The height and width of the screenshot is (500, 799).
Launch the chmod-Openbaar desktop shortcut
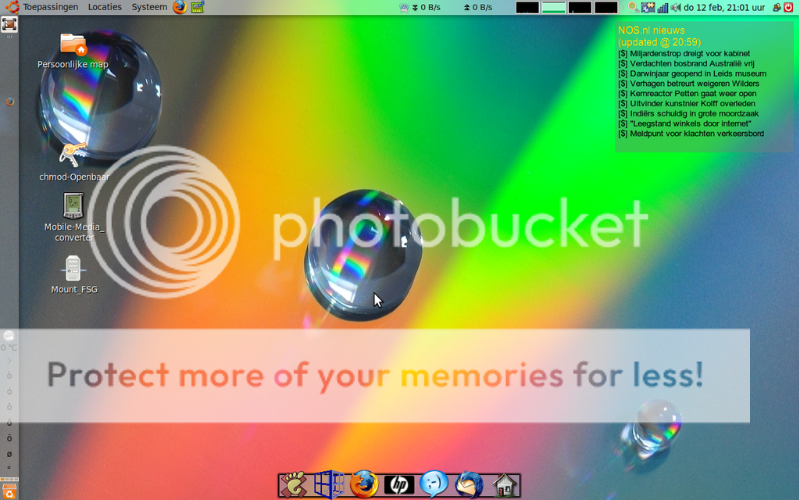[72, 156]
